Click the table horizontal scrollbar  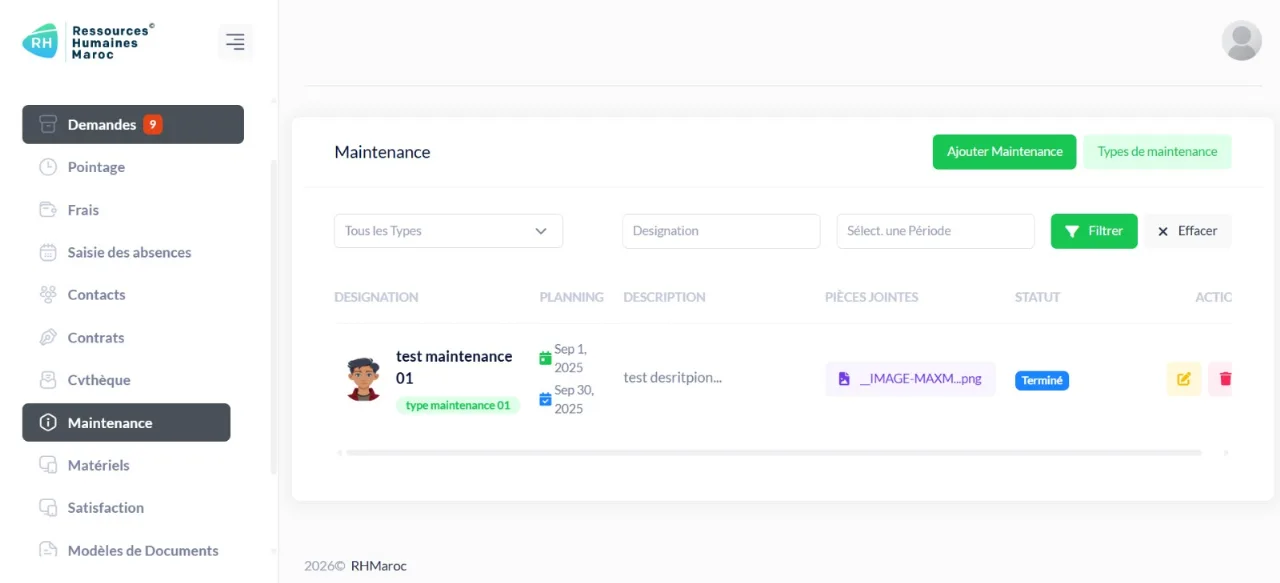click(x=774, y=453)
